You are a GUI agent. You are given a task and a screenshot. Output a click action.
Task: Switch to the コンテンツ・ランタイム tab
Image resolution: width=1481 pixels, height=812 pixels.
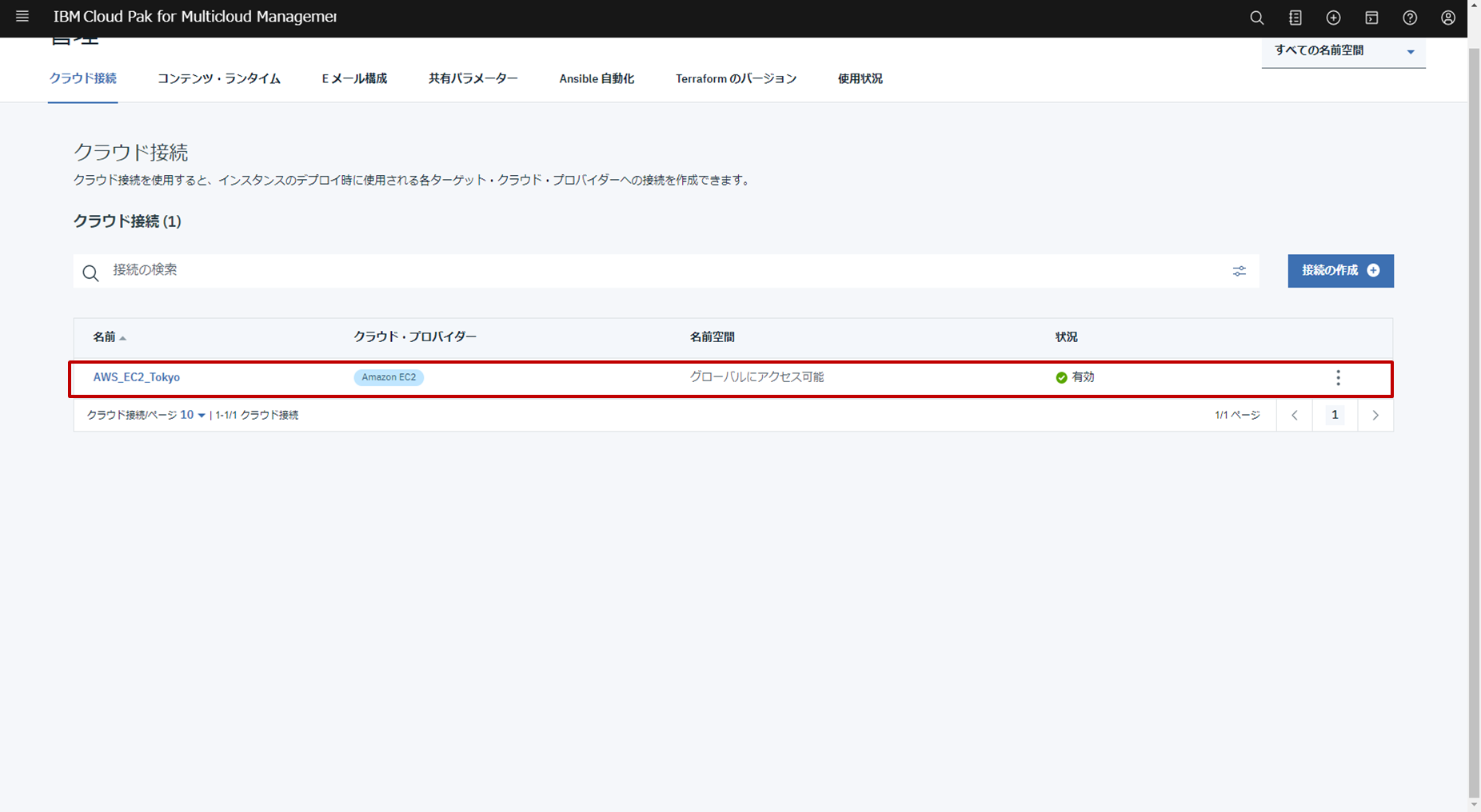(x=219, y=78)
